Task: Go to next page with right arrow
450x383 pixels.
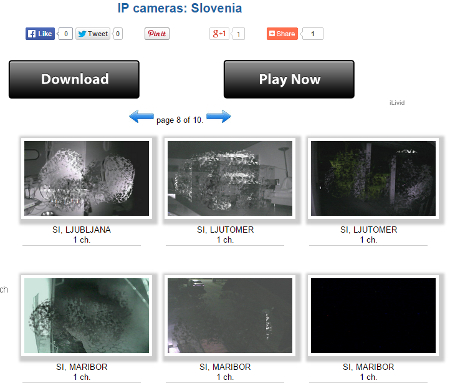Action: pyautogui.click(x=218, y=116)
